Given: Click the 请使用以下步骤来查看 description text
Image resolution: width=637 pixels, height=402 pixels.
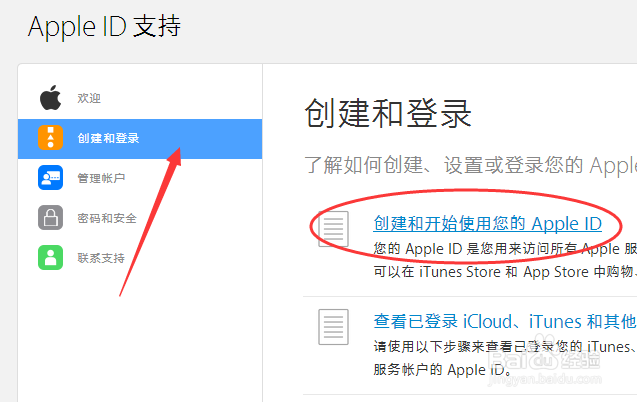Looking at the screenshot, I should pyautogui.click(x=505, y=346).
